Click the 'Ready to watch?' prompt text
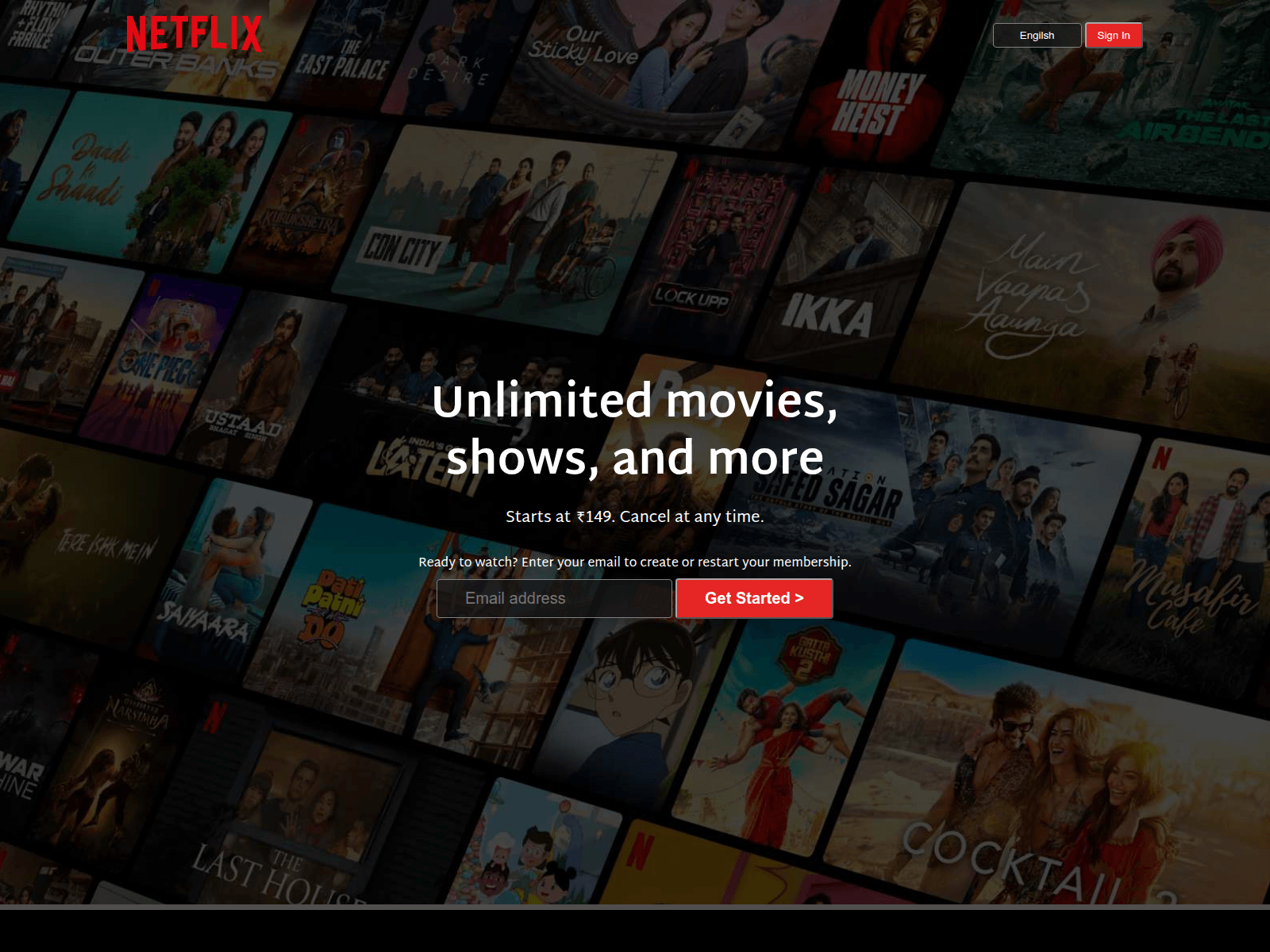The image size is (1270, 952). [x=634, y=562]
